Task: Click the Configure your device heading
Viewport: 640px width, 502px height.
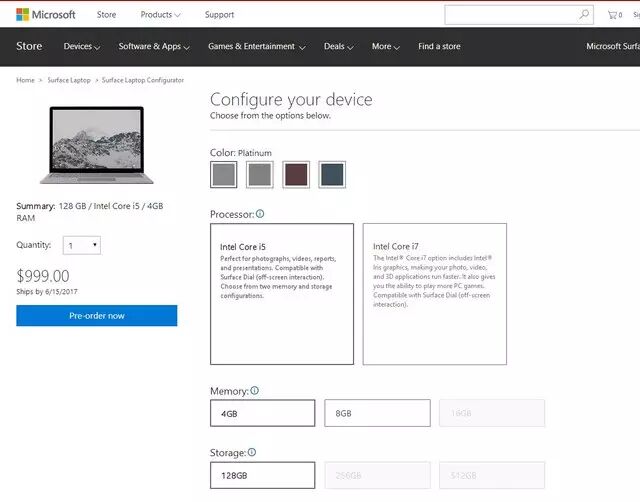Action: [x=291, y=100]
